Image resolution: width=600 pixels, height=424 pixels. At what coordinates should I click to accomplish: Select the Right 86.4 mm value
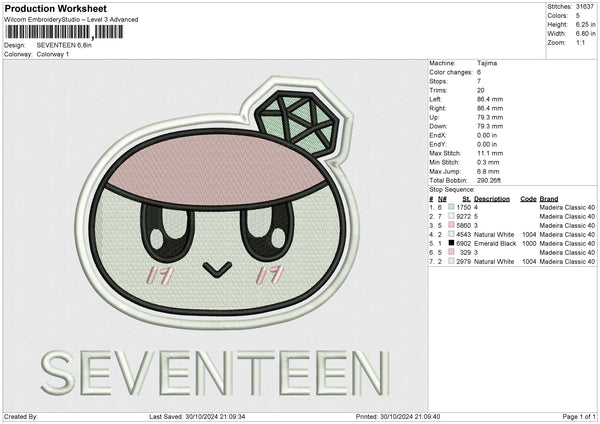click(x=490, y=108)
